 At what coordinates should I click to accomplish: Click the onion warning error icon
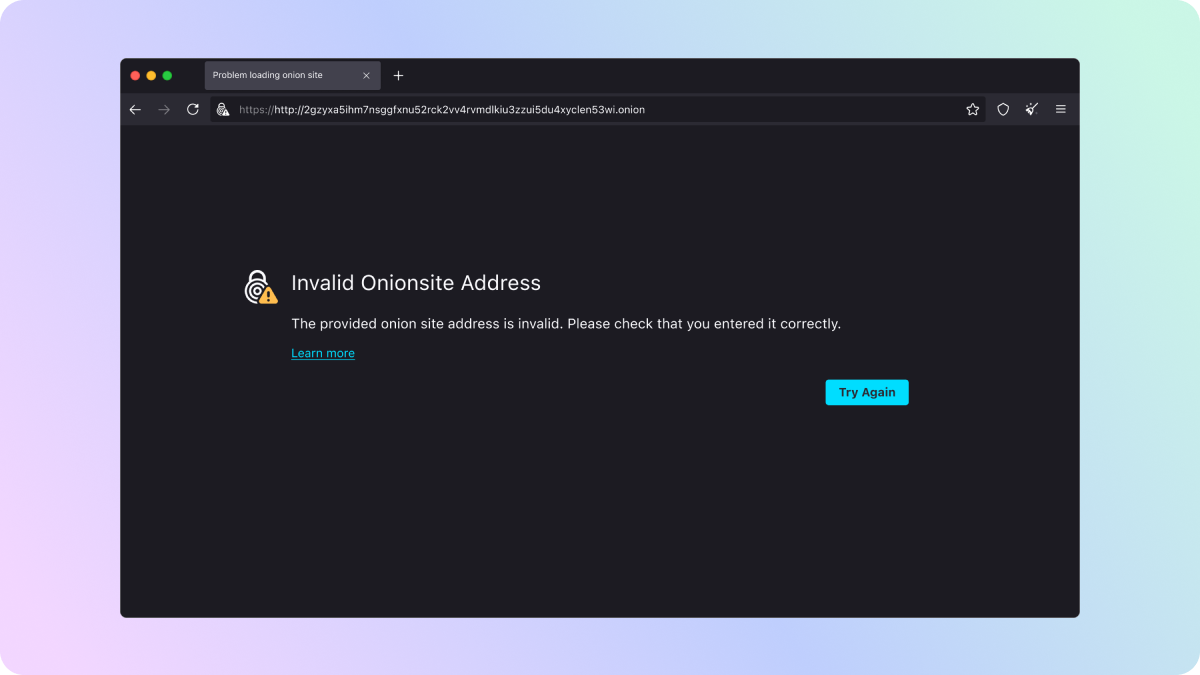(260, 287)
